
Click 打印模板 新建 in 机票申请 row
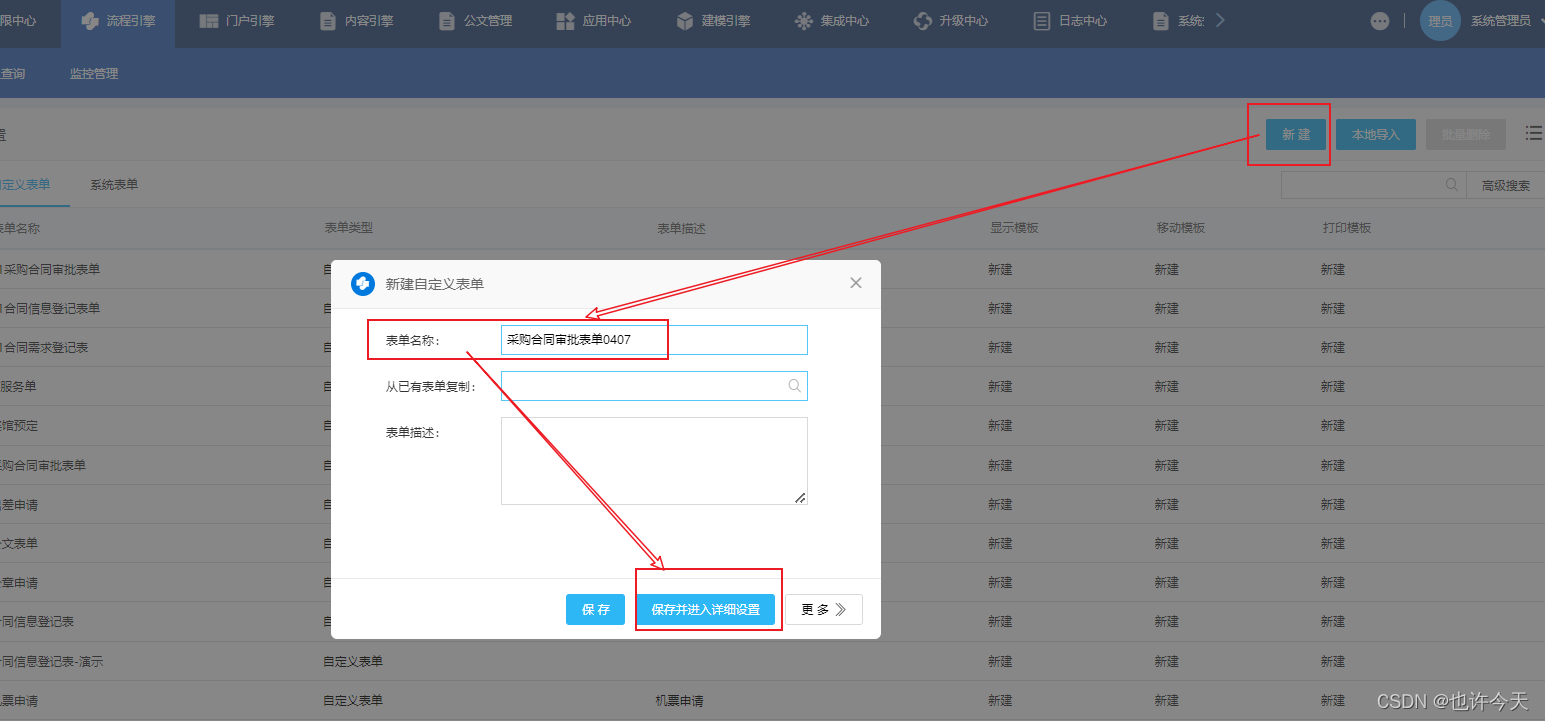(1333, 701)
